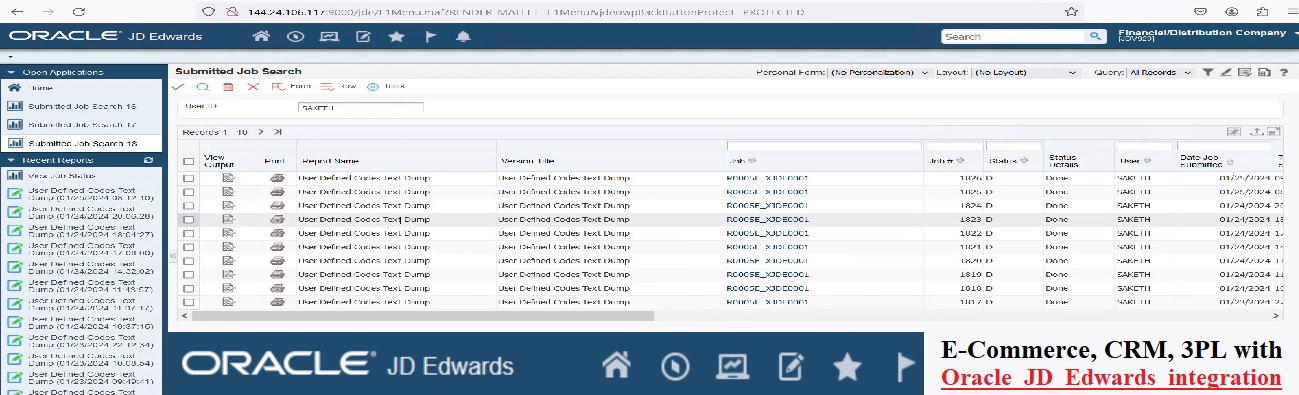Toggle the select-all checkbox in grid header

pyautogui.click(x=188, y=160)
